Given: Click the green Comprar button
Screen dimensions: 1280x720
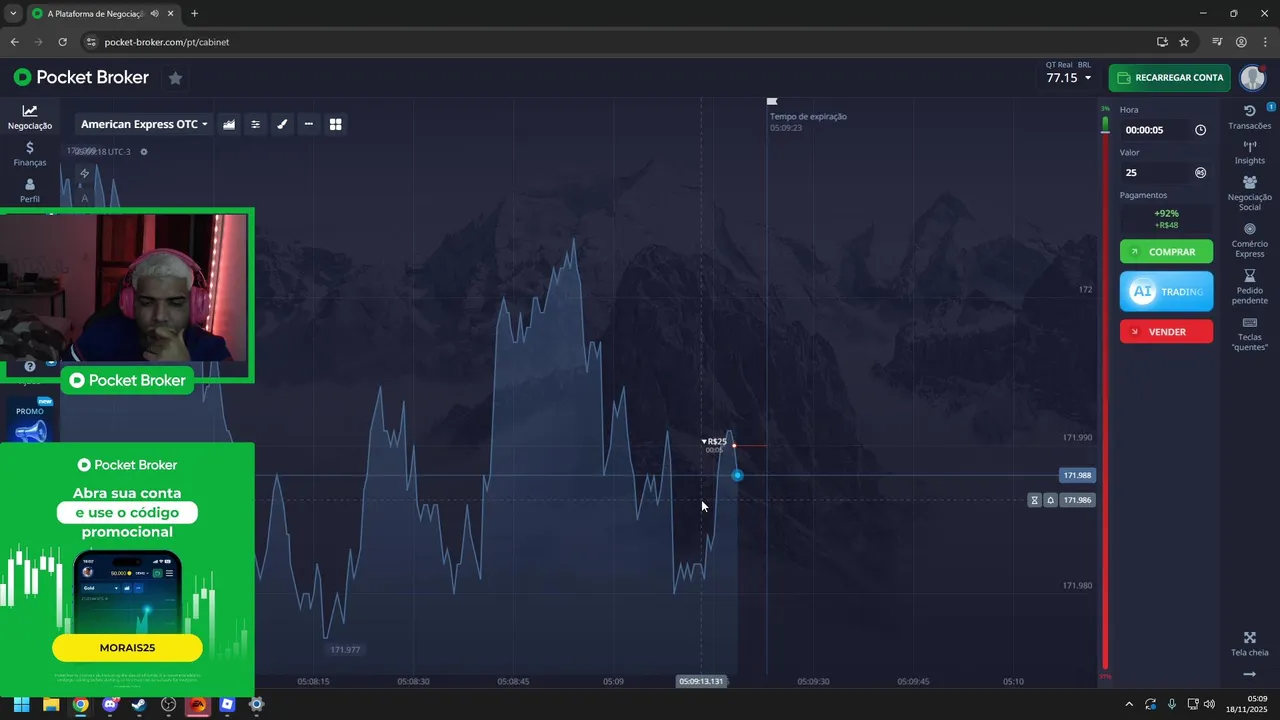Looking at the screenshot, I should click(1166, 252).
